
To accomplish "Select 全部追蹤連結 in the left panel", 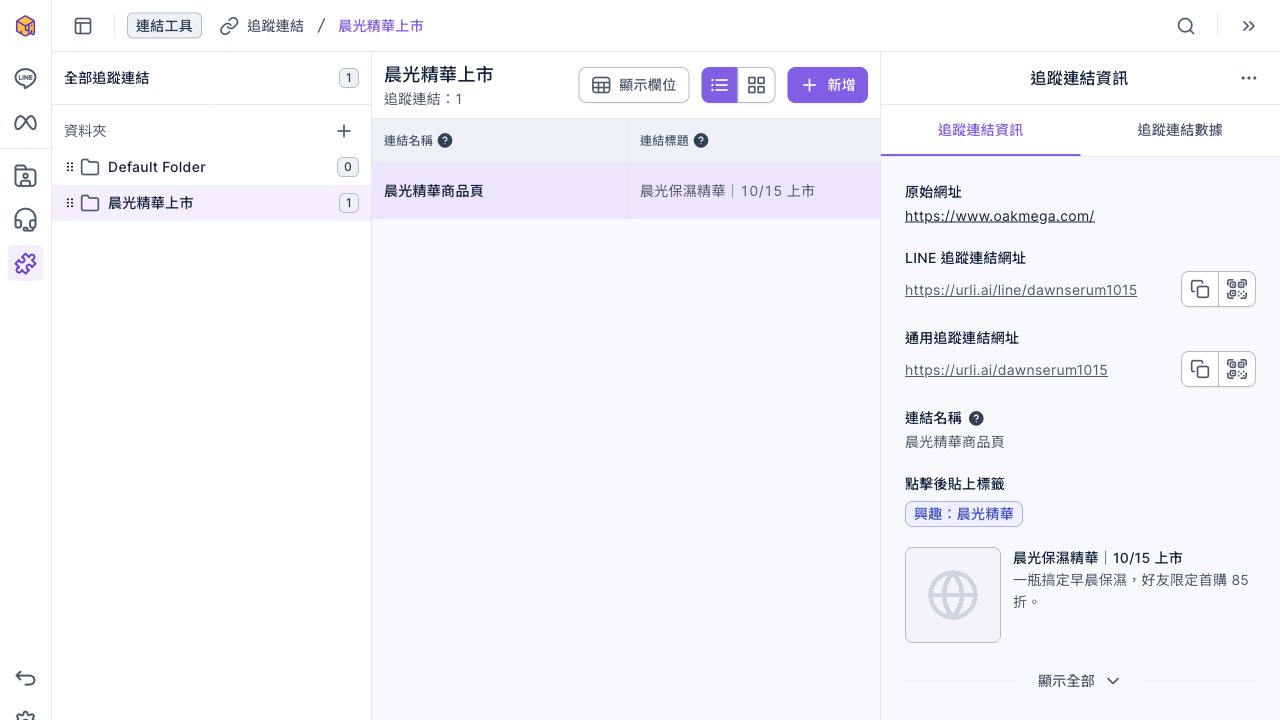I will point(211,78).
